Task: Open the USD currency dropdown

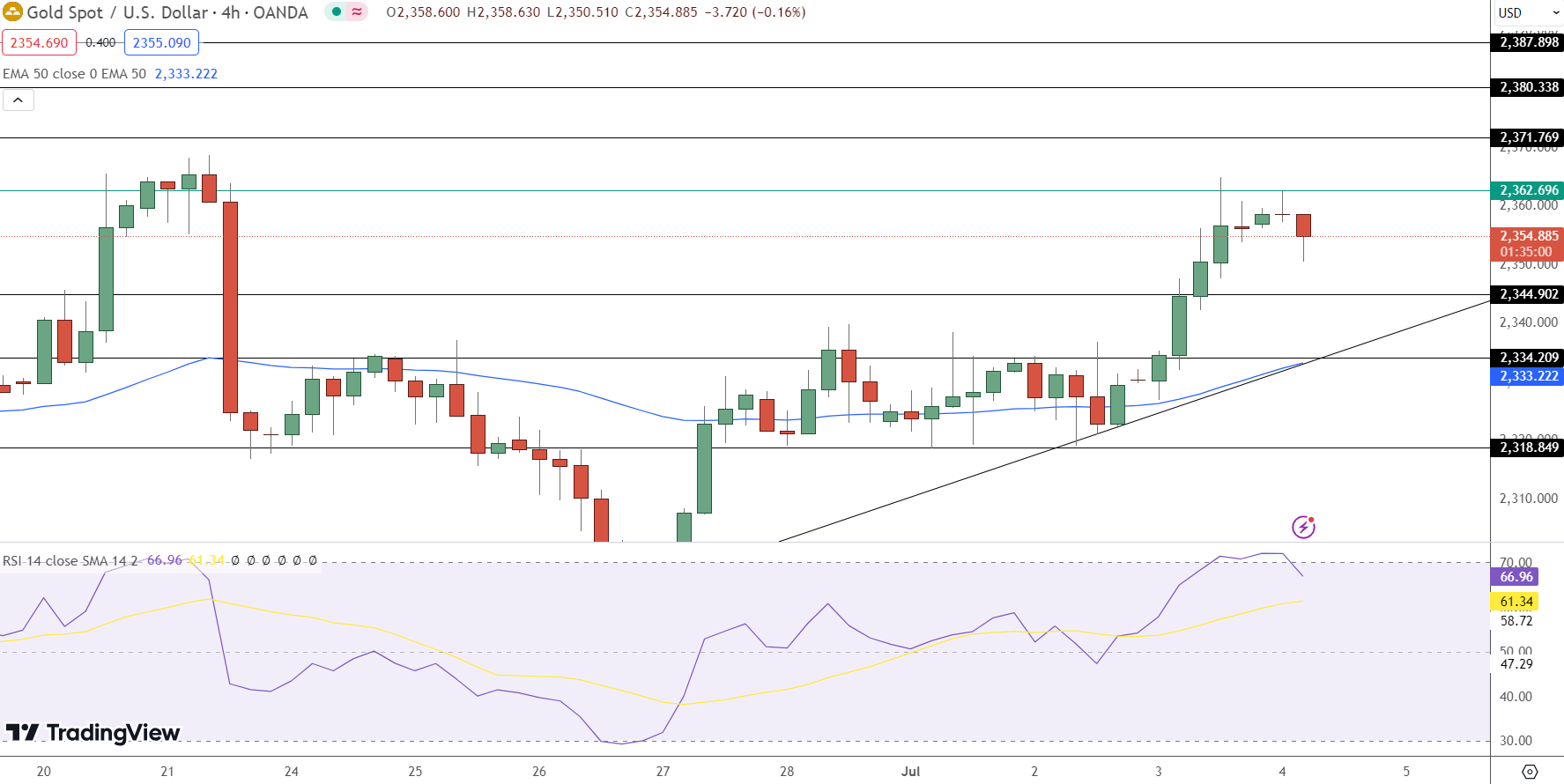Action: [x=1527, y=12]
